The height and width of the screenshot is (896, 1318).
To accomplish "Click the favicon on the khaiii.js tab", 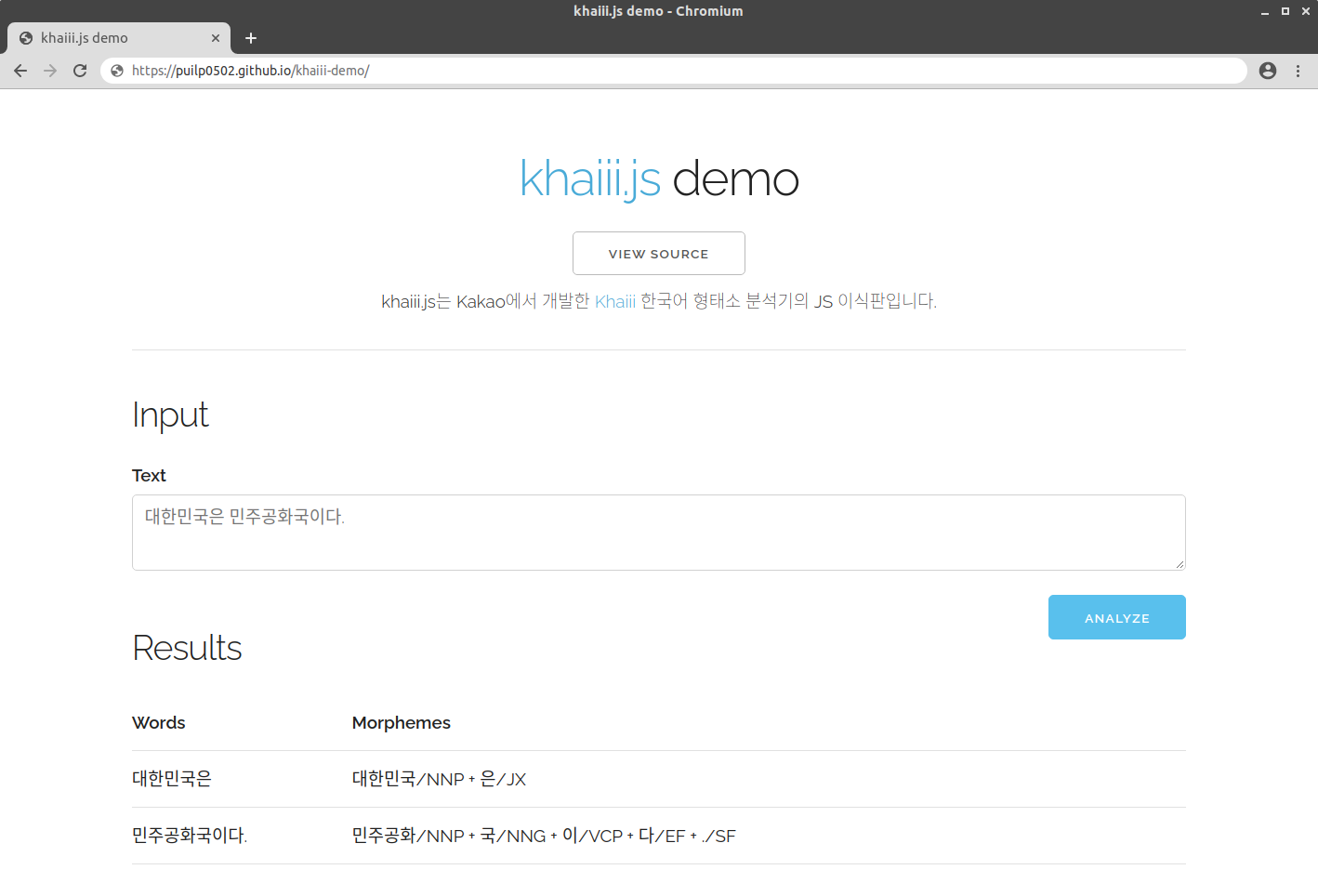I will 26,38.
